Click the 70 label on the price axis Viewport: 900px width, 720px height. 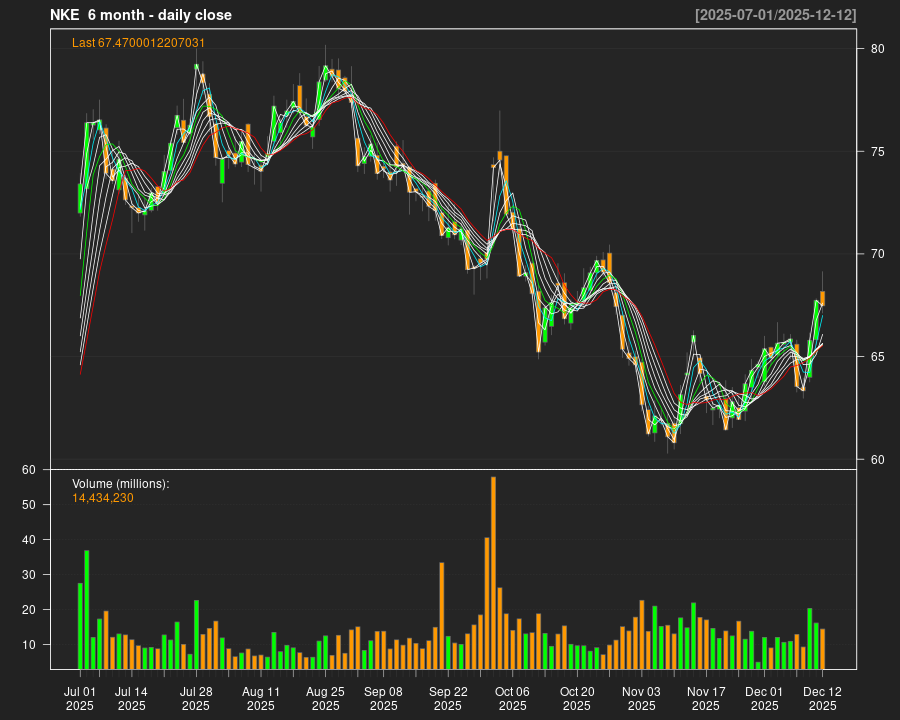pos(876,254)
